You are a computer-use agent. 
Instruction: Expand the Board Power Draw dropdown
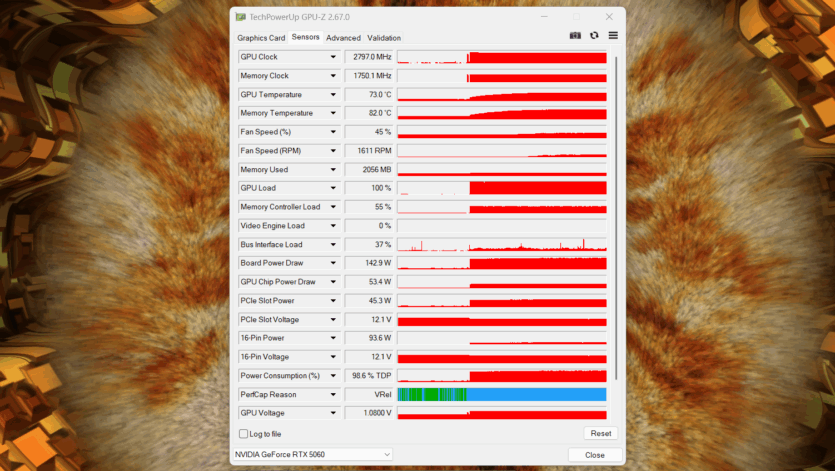pos(333,263)
